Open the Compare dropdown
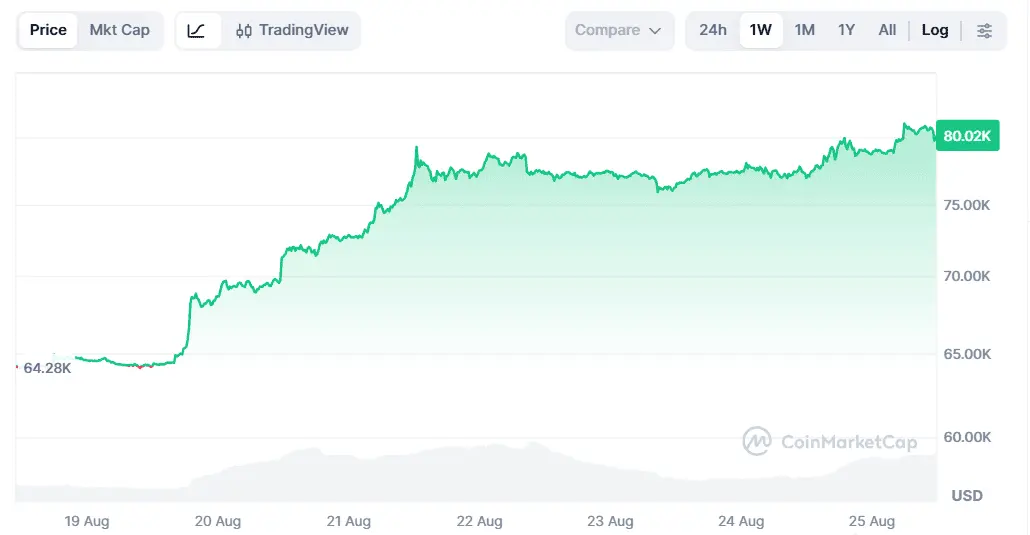Viewport: 1030px width, 535px height. point(619,30)
